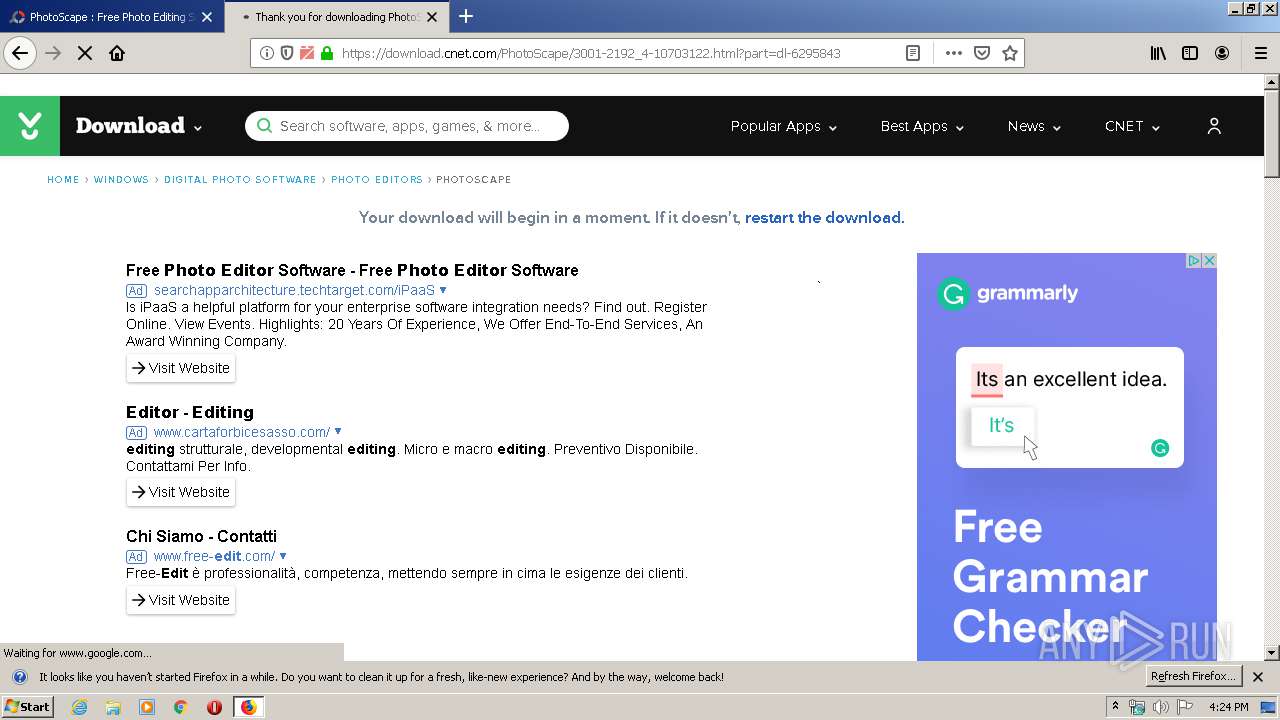1280x720 pixels.
Task: Expand the CNET menu
Action: click(1132, 126)
